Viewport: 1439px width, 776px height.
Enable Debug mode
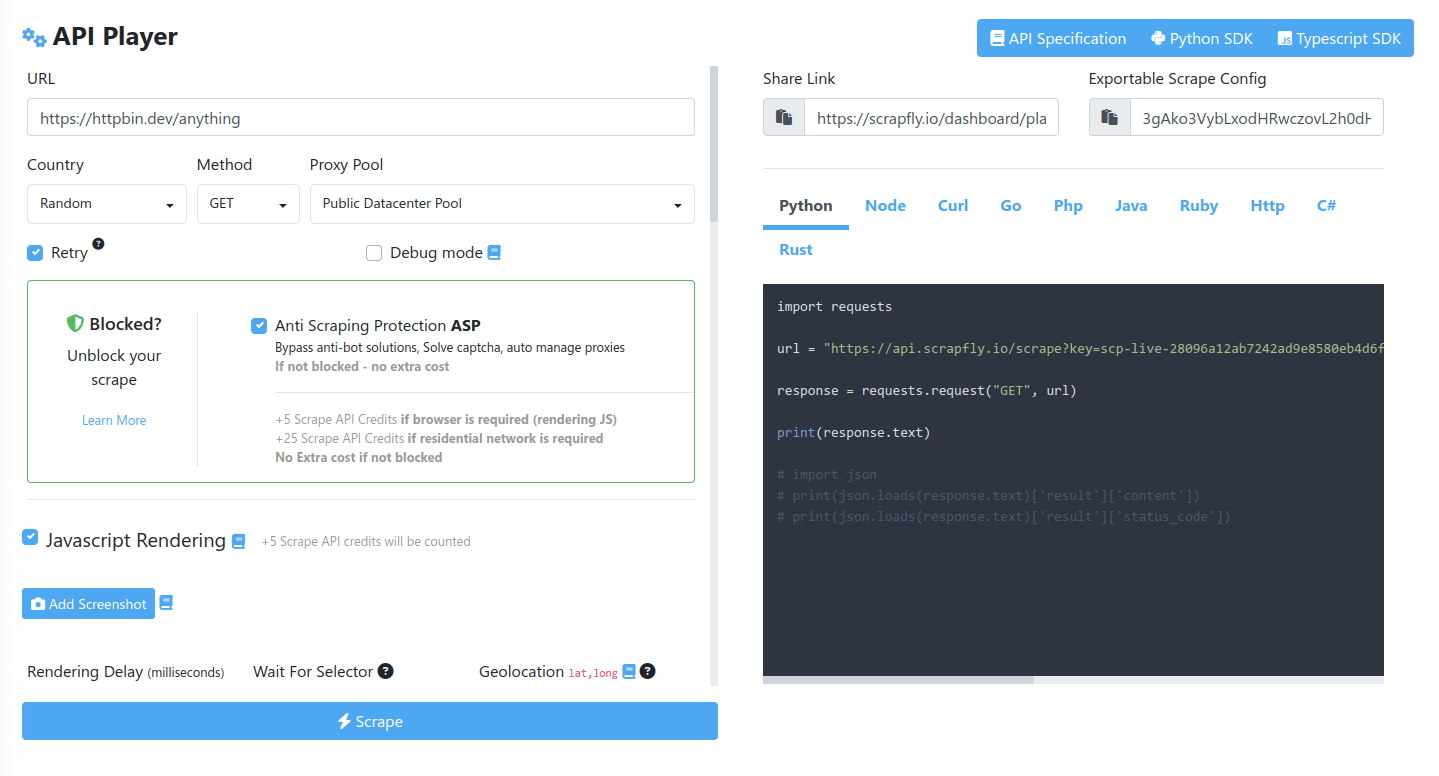coord(373,252)
